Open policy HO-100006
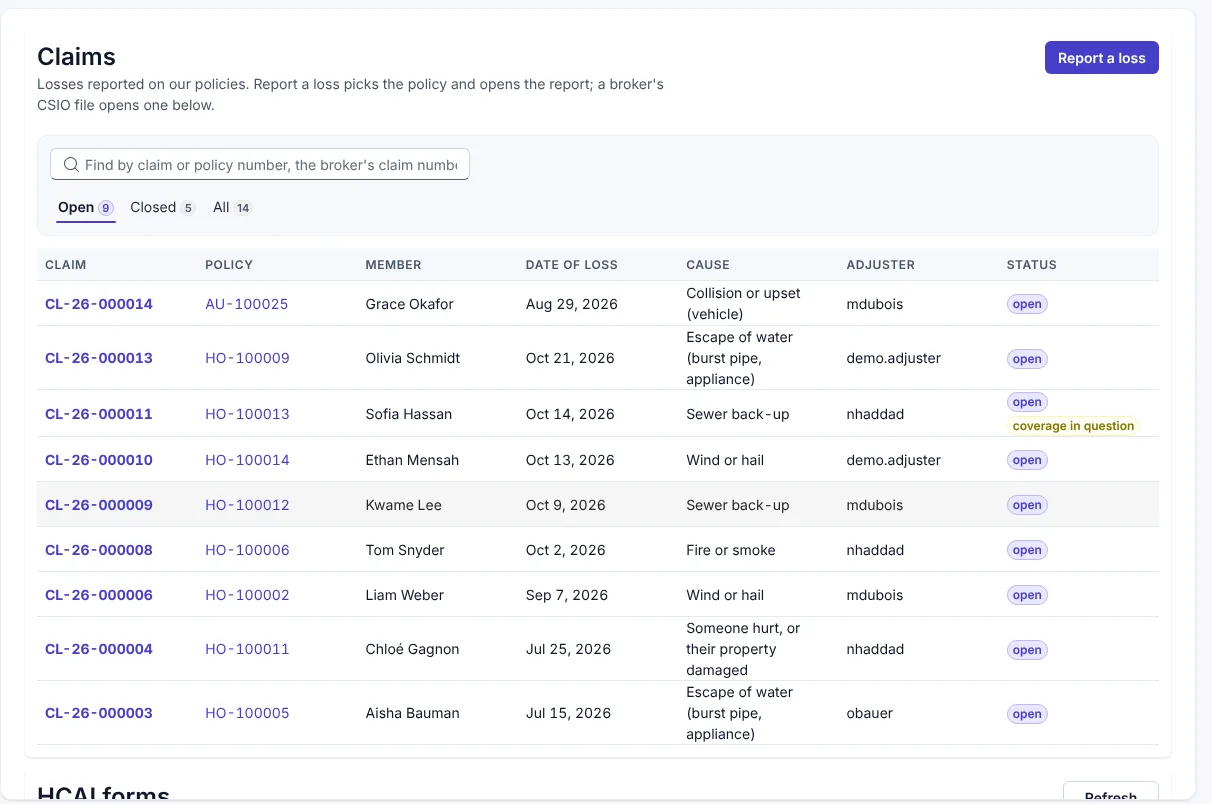 point(247,550)
